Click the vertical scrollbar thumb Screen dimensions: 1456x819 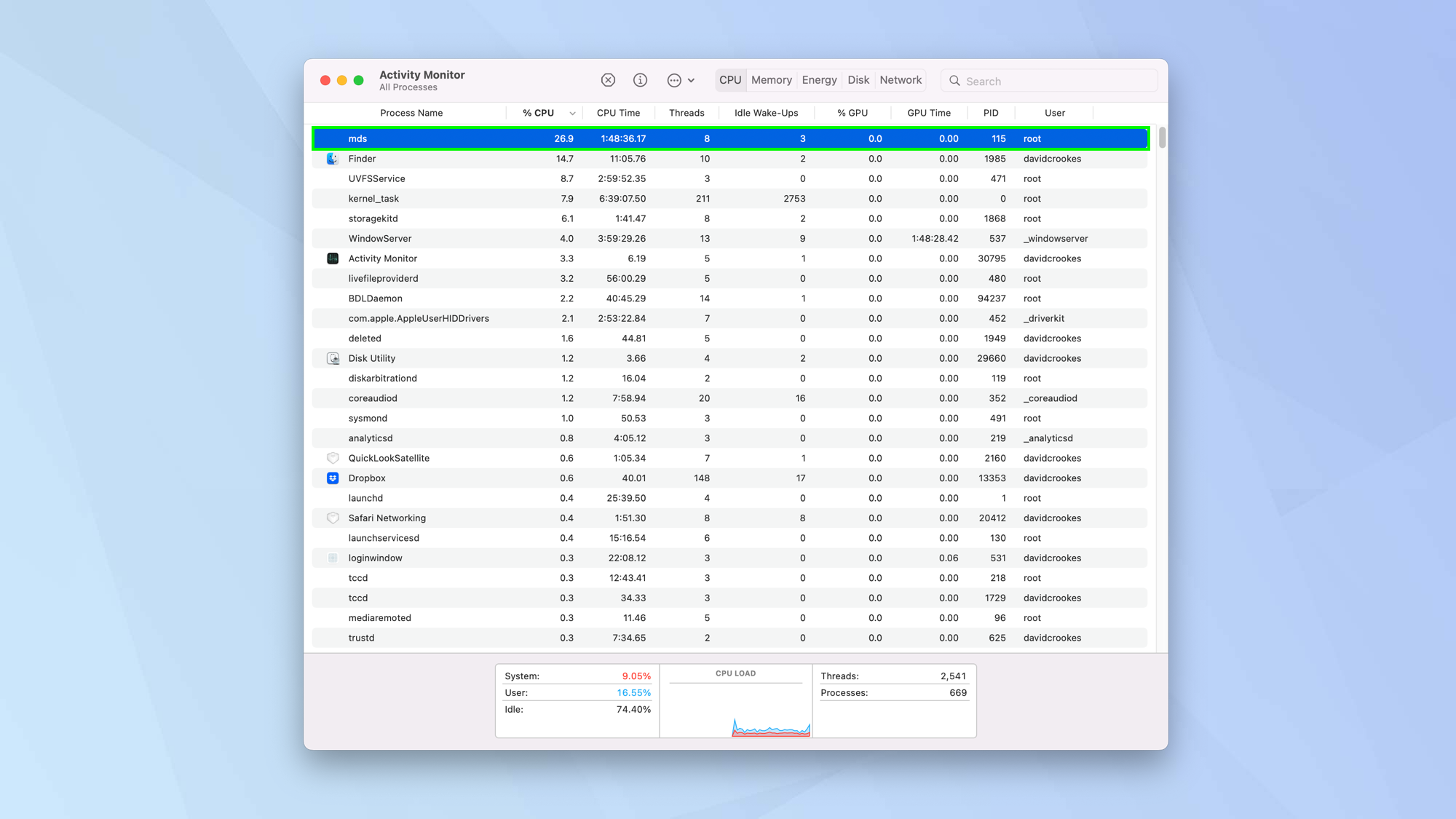click(1162, 138)
